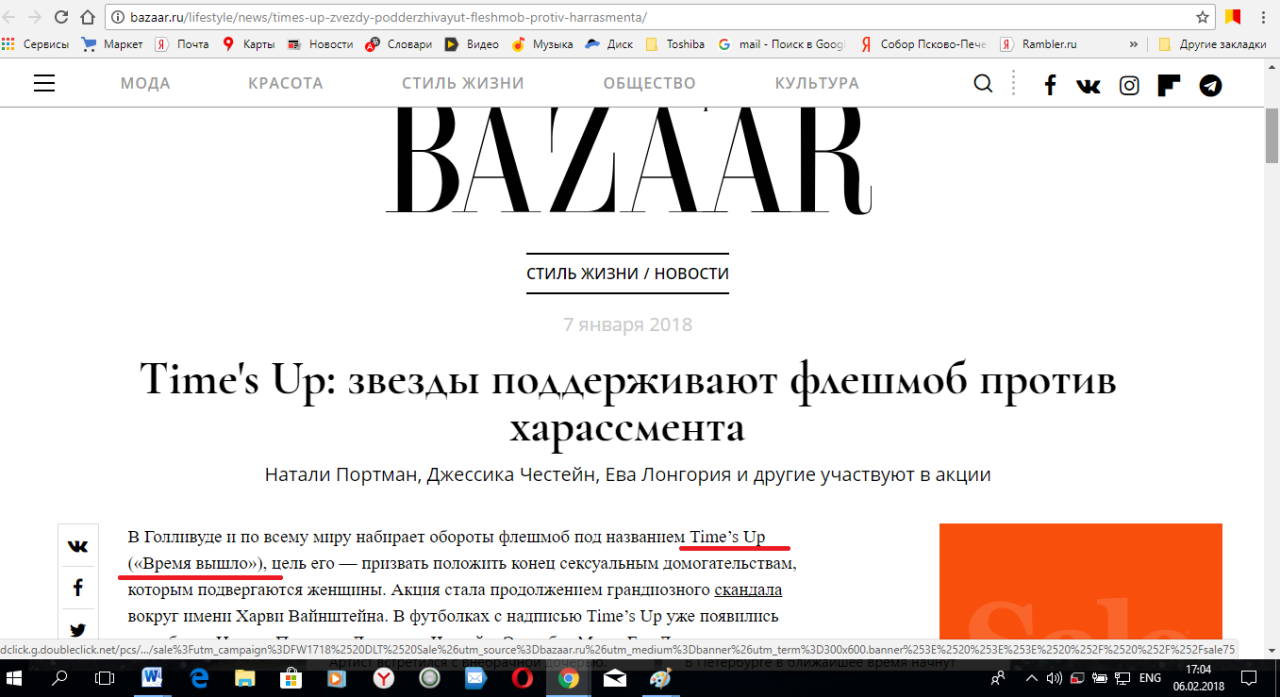Open Bazaar's Instagram from header

[1129, 85]
